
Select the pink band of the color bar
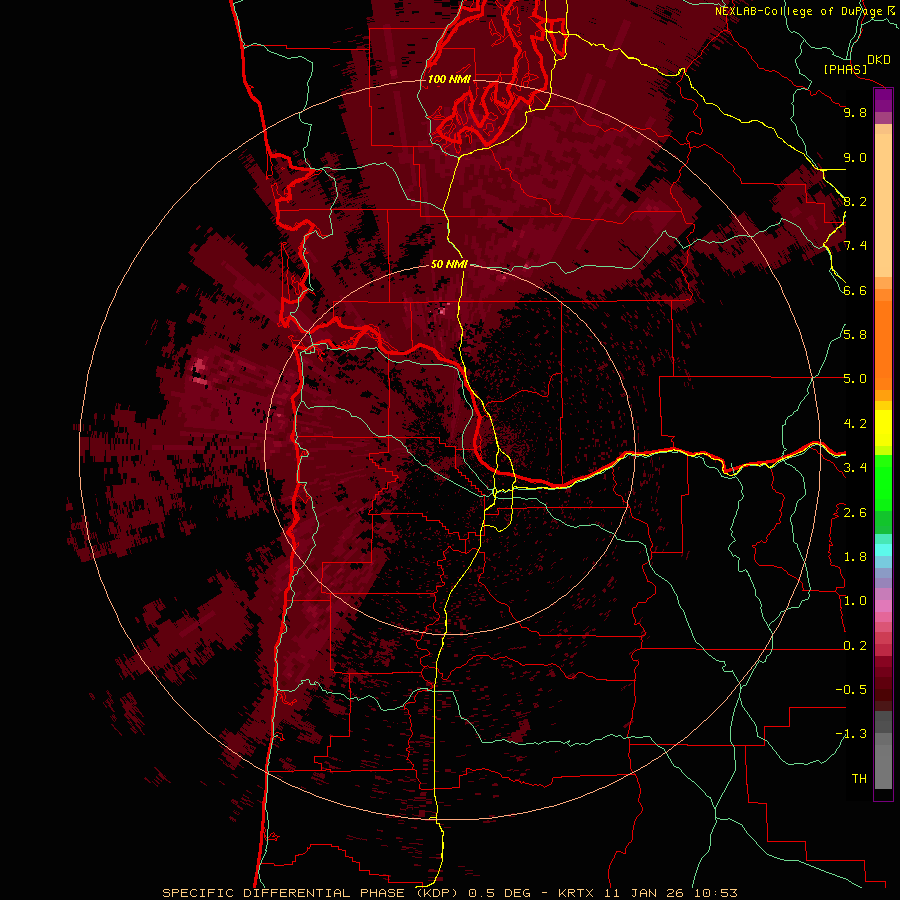coord(883,606)
